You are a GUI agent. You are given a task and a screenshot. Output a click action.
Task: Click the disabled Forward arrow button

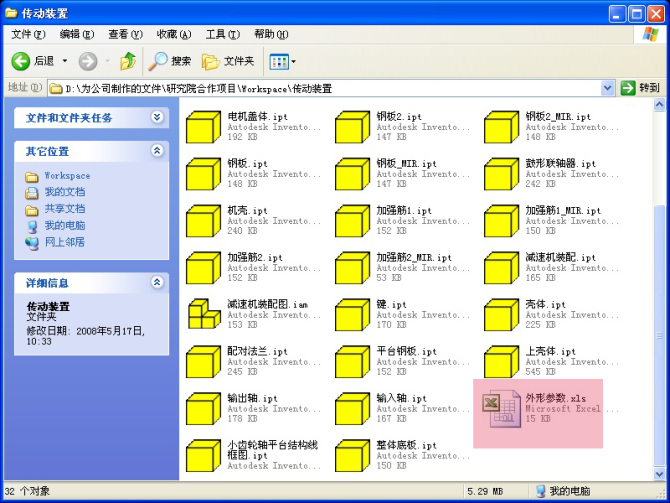tap(88, 62)
